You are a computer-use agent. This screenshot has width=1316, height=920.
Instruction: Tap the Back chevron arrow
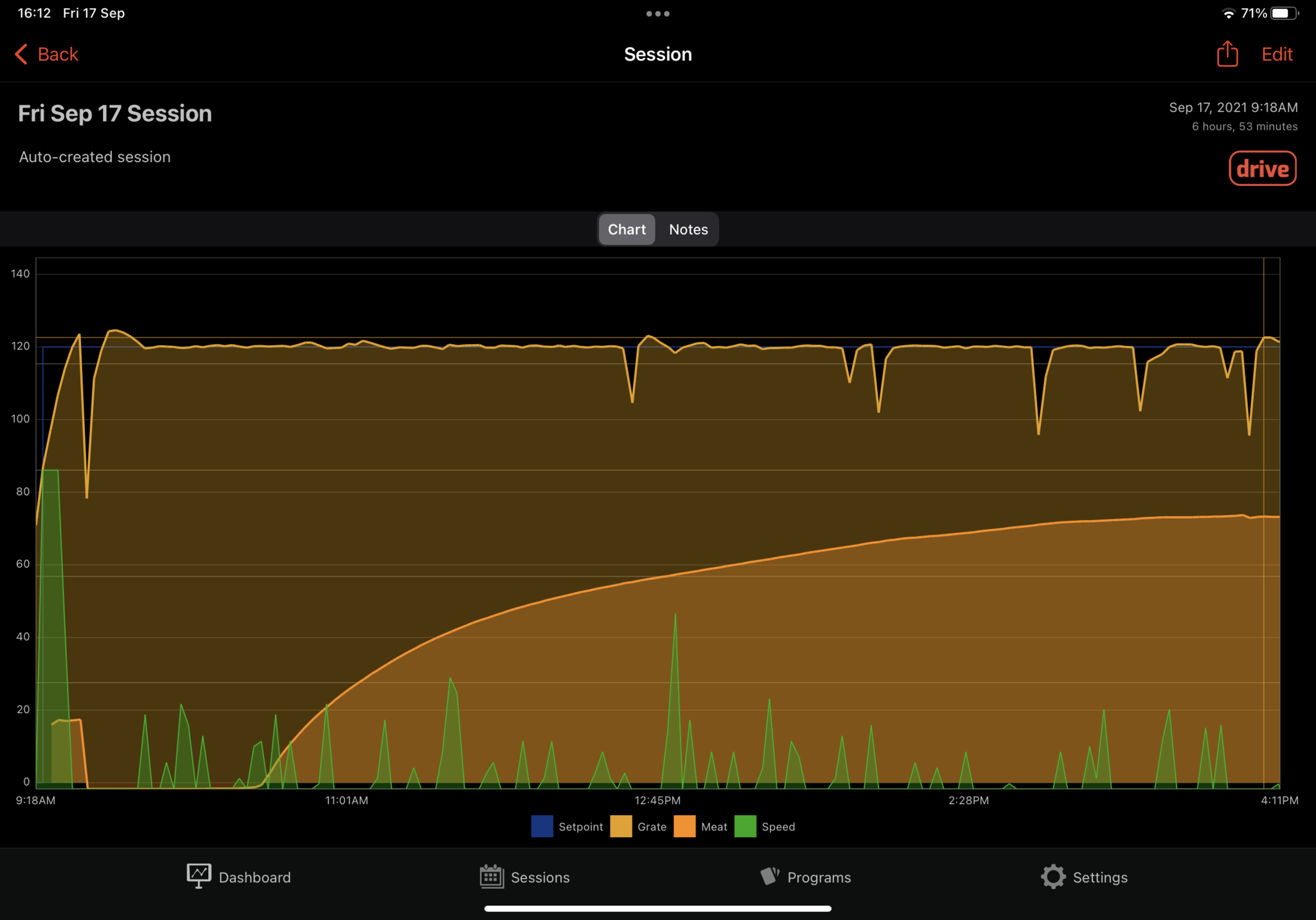[x=21, y=54]
